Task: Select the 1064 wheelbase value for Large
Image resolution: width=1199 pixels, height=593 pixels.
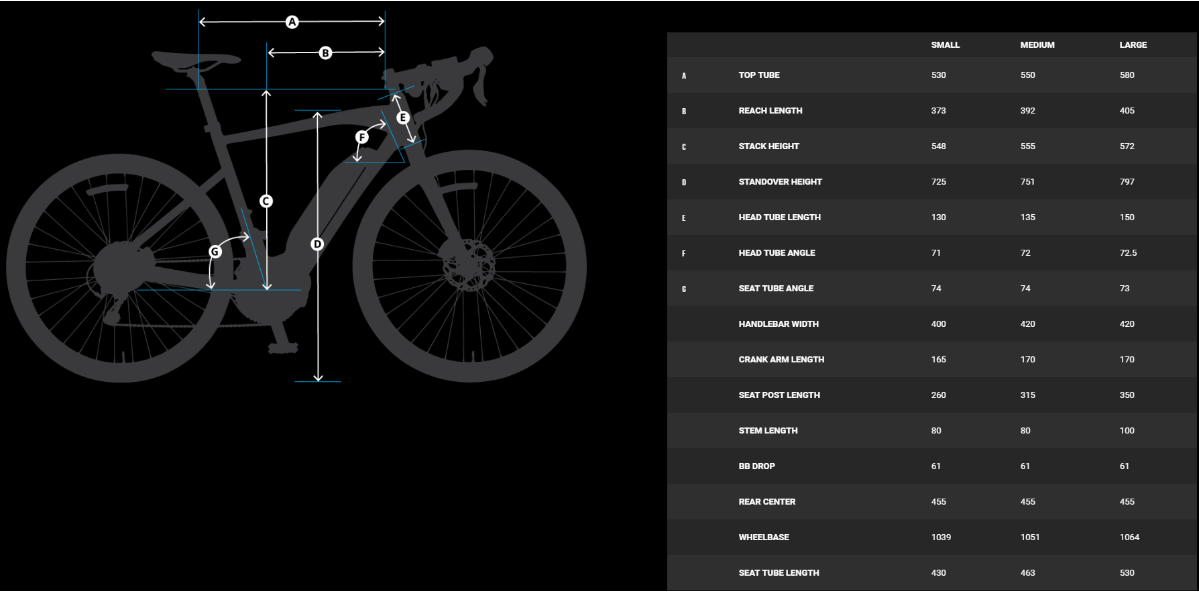Action: (1129, 537)
